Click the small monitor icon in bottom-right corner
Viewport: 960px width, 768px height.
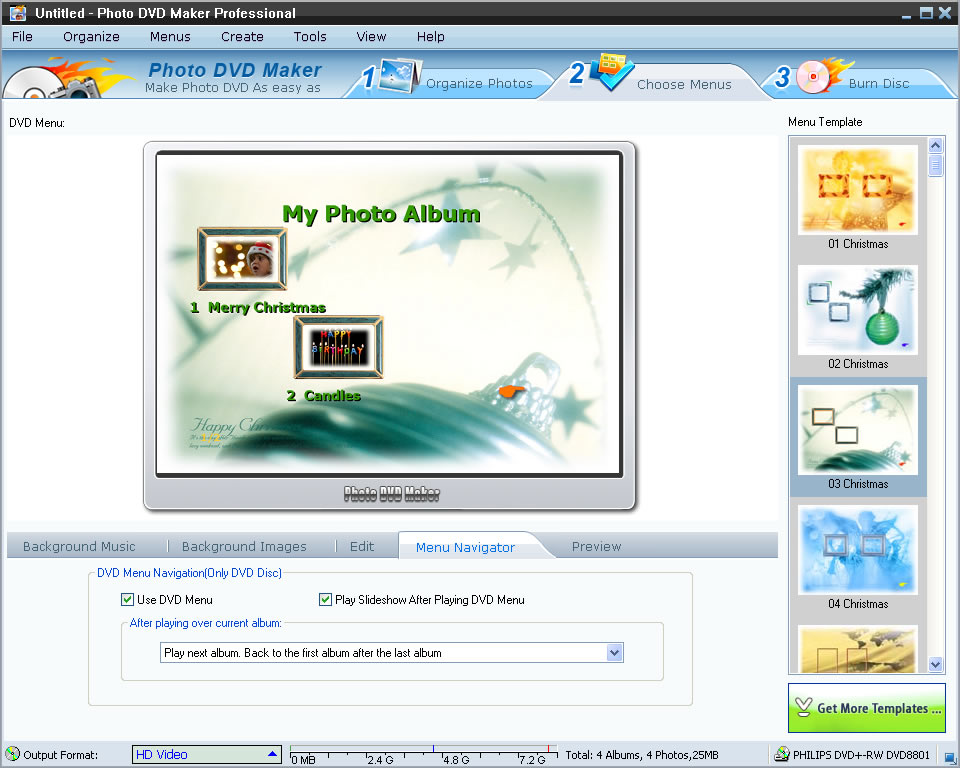pos(950,758)
